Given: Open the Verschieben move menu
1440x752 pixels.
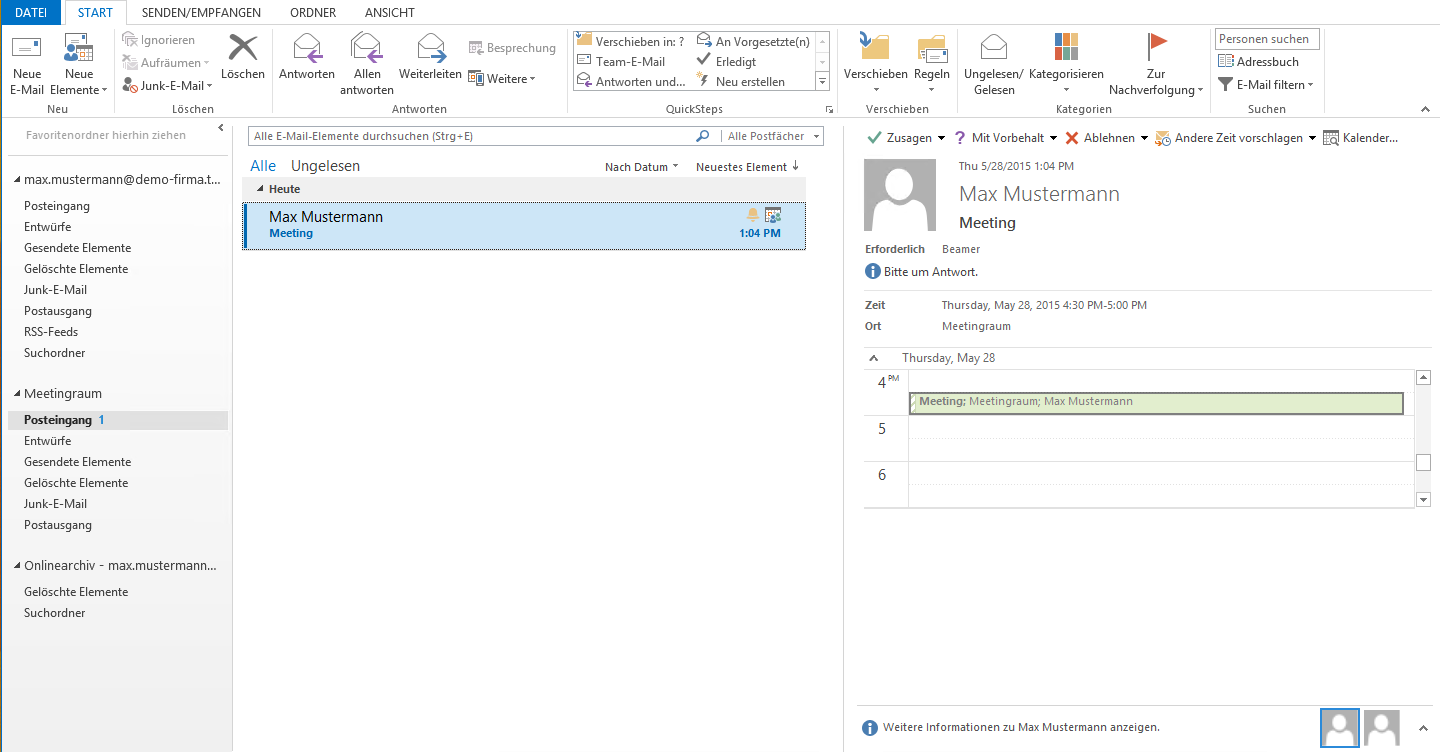Looking at the screenshot, I should 875,65.
